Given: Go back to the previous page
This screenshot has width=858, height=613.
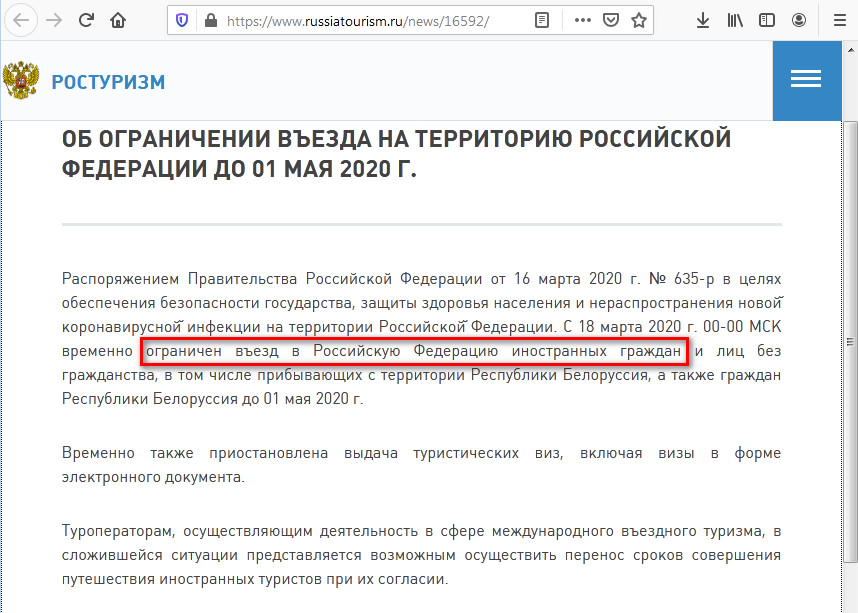Looking at the screenshot, I should [21, 20].
